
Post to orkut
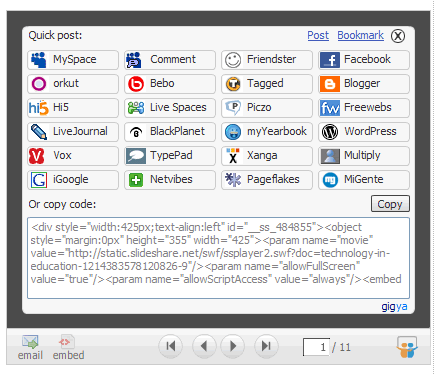[73, 84]
